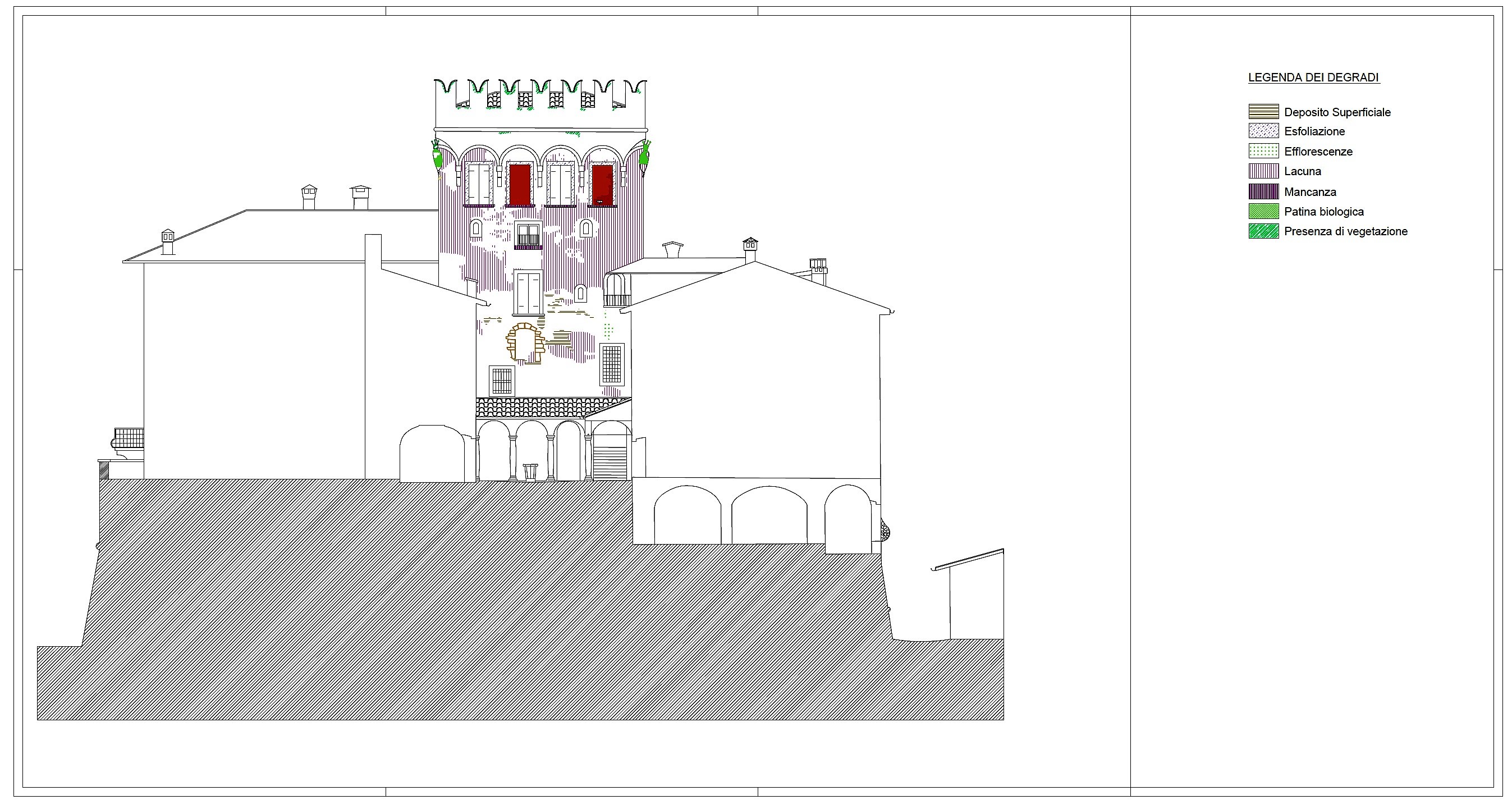Select the 'Efflorescenze' legend label
Viewport: 1512px width, 809px height.
point(1318,152)
